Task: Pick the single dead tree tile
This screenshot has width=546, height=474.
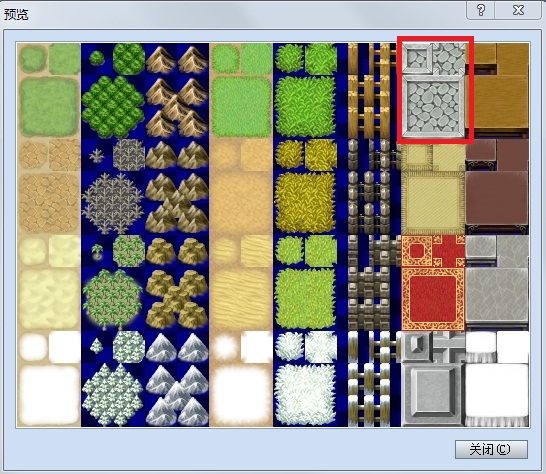Action: 97,155
